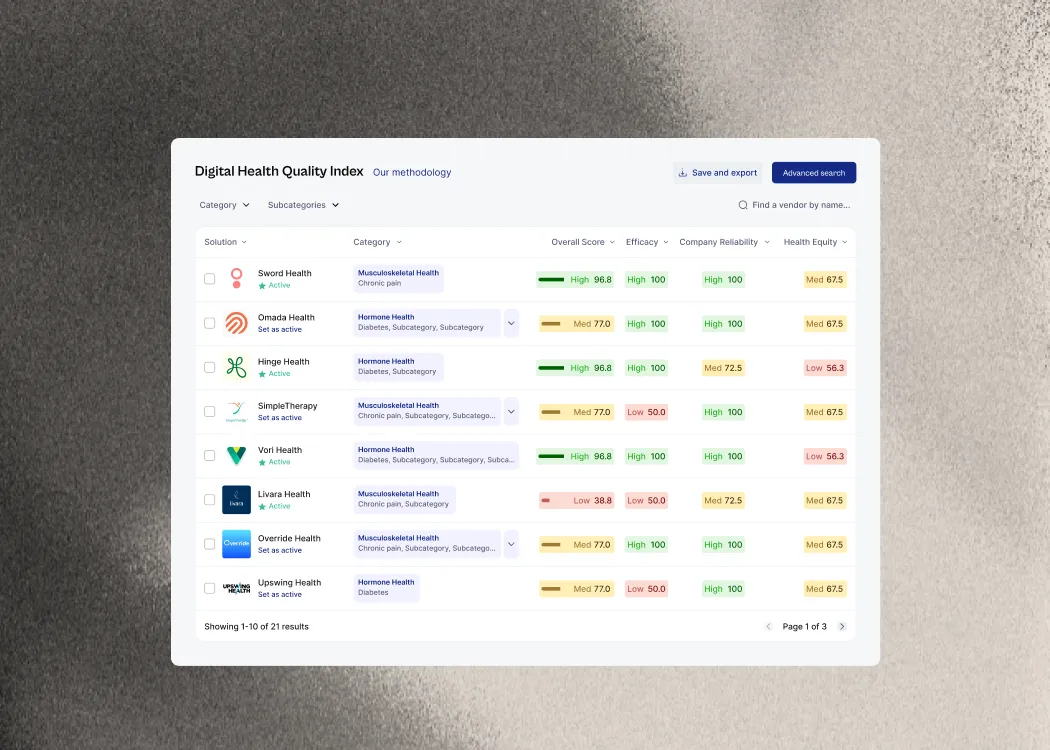Open the Category filter dropdown
Image resolution: width=1050 pixels, height=750 pixels.
click(x=224, y=205)
